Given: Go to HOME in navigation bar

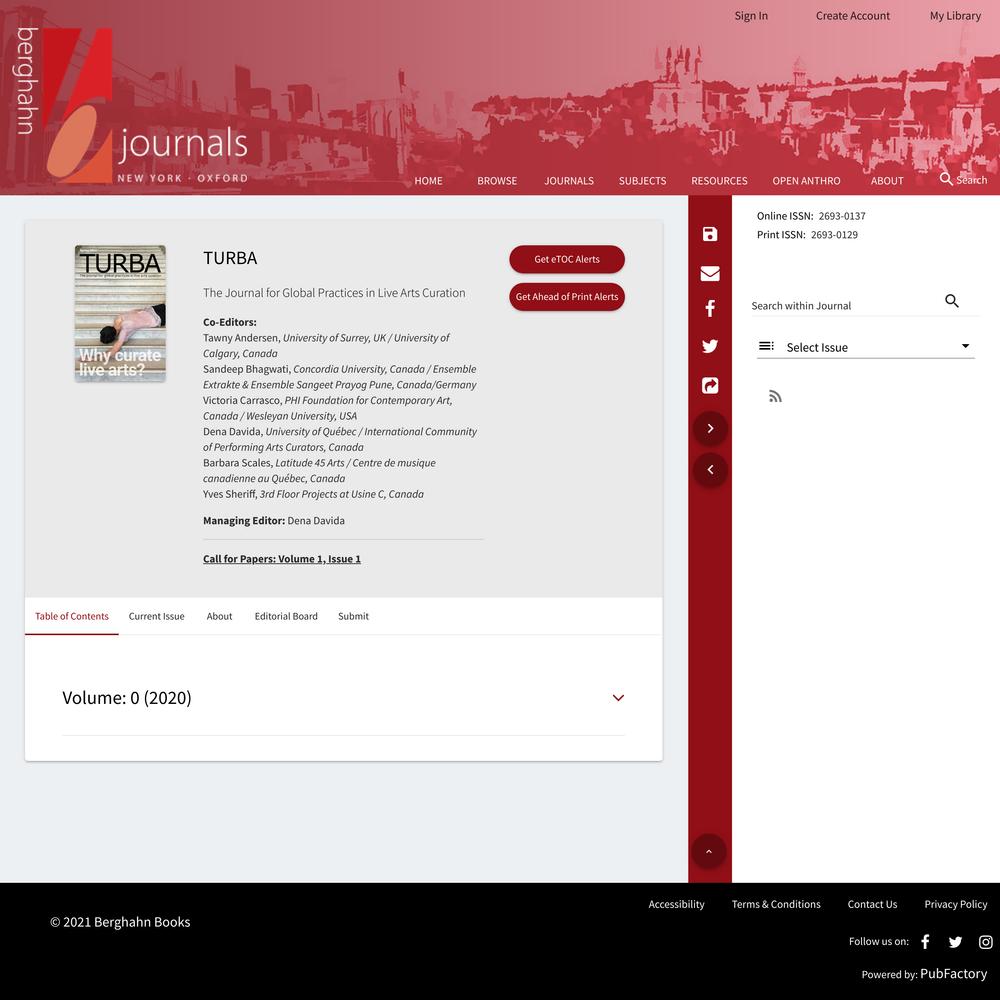Looking at the screenshot, I should 429,181.
